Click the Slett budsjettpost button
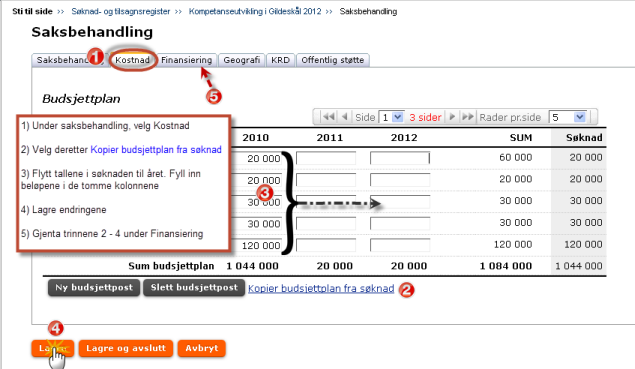This screenshot has height=369, width=635. (x=194, y=288)
